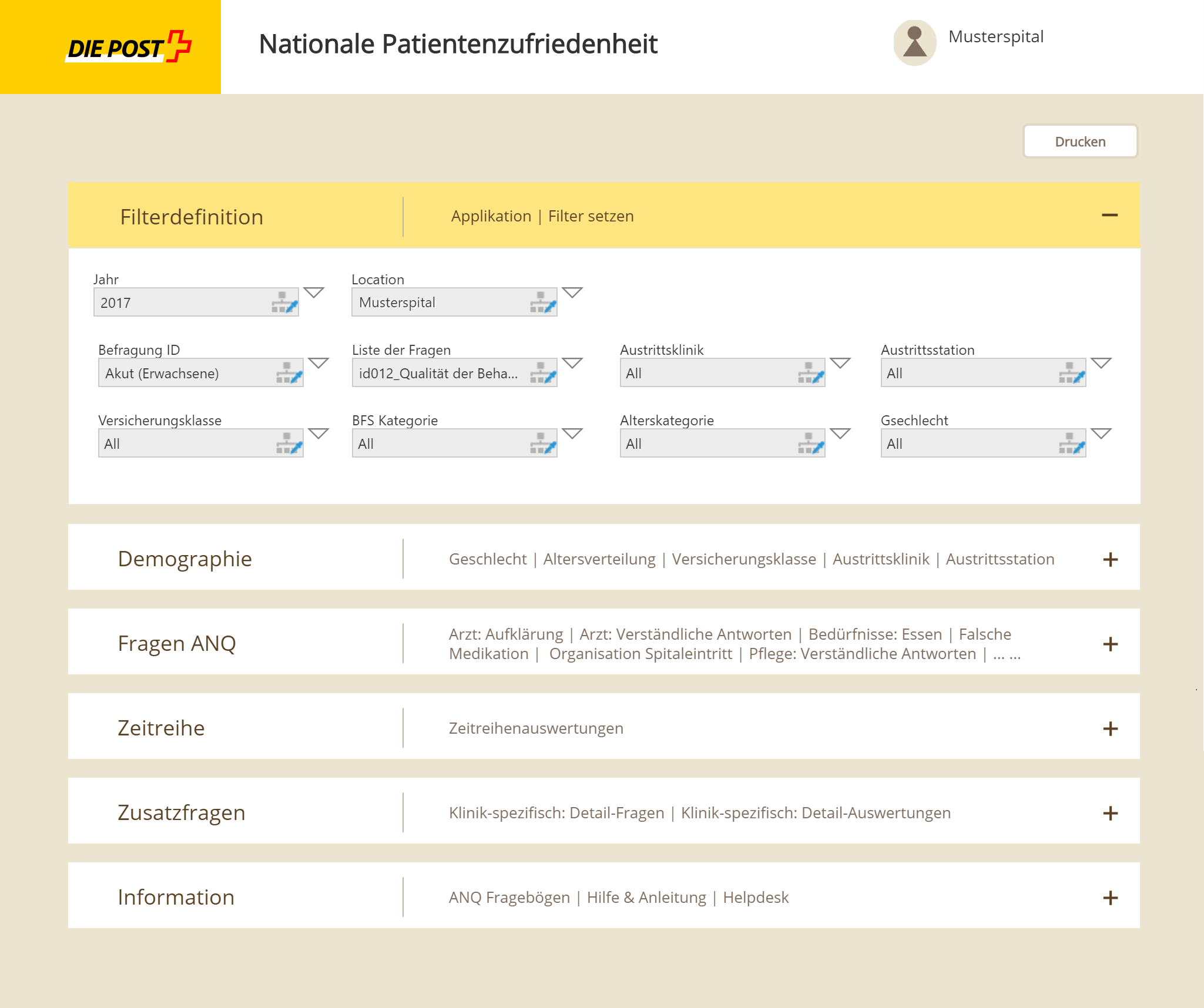Screen dimensions: 1204x1008
Task: Open hierarchy selector icon for Alterskategorie
Action: 811,443
